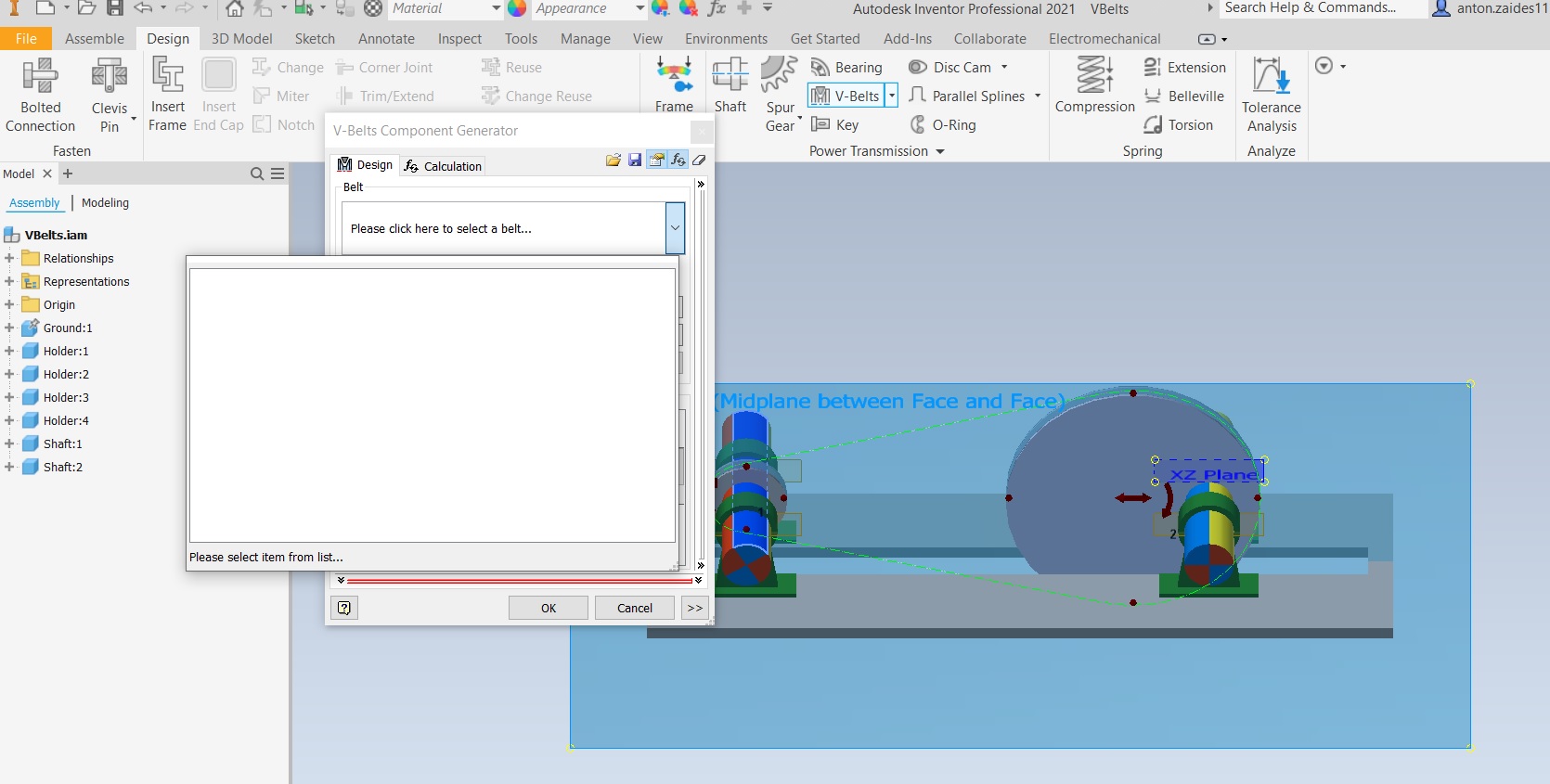Image resolution: width=1550 pixels, height=784 pixels.
Task: Launch the Compression spring generator
Action: 1094,84
